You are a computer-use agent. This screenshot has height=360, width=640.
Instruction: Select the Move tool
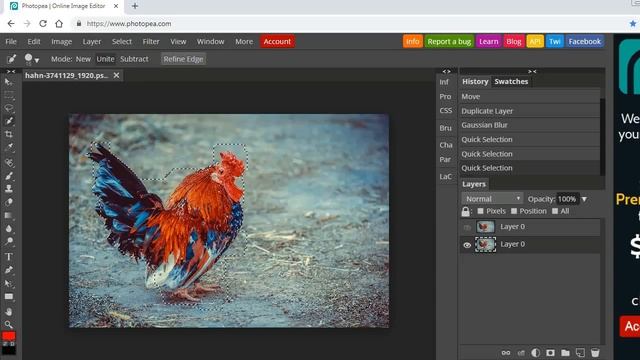click(9, 82)
